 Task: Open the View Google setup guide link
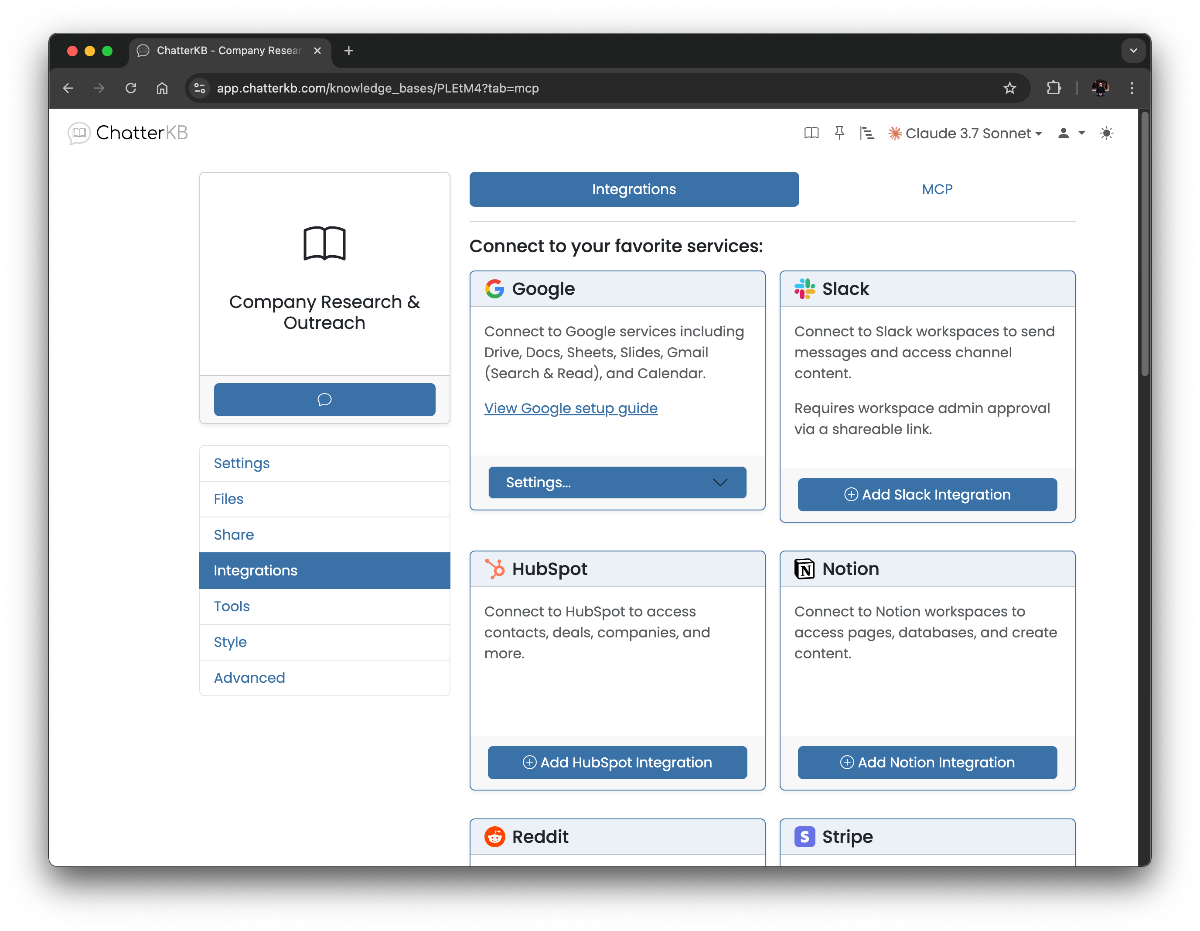coord(571,408)
